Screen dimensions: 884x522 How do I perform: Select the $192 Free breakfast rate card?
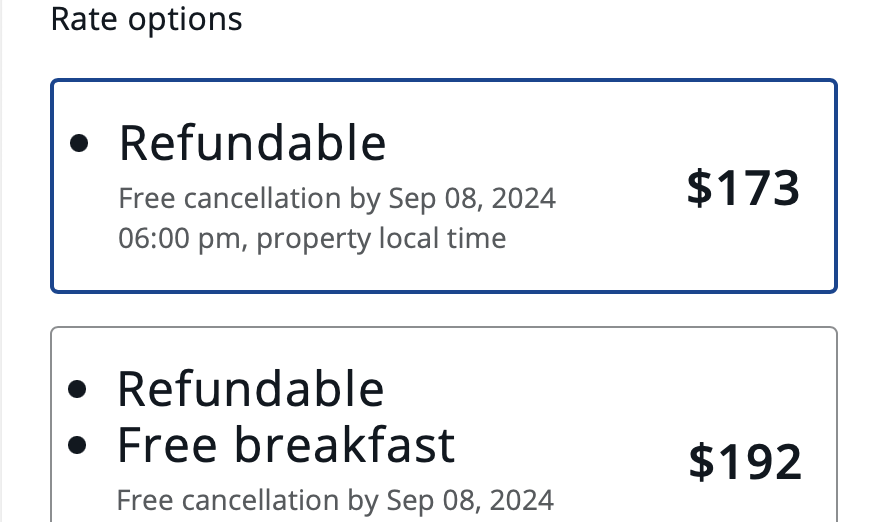[443, 430]
